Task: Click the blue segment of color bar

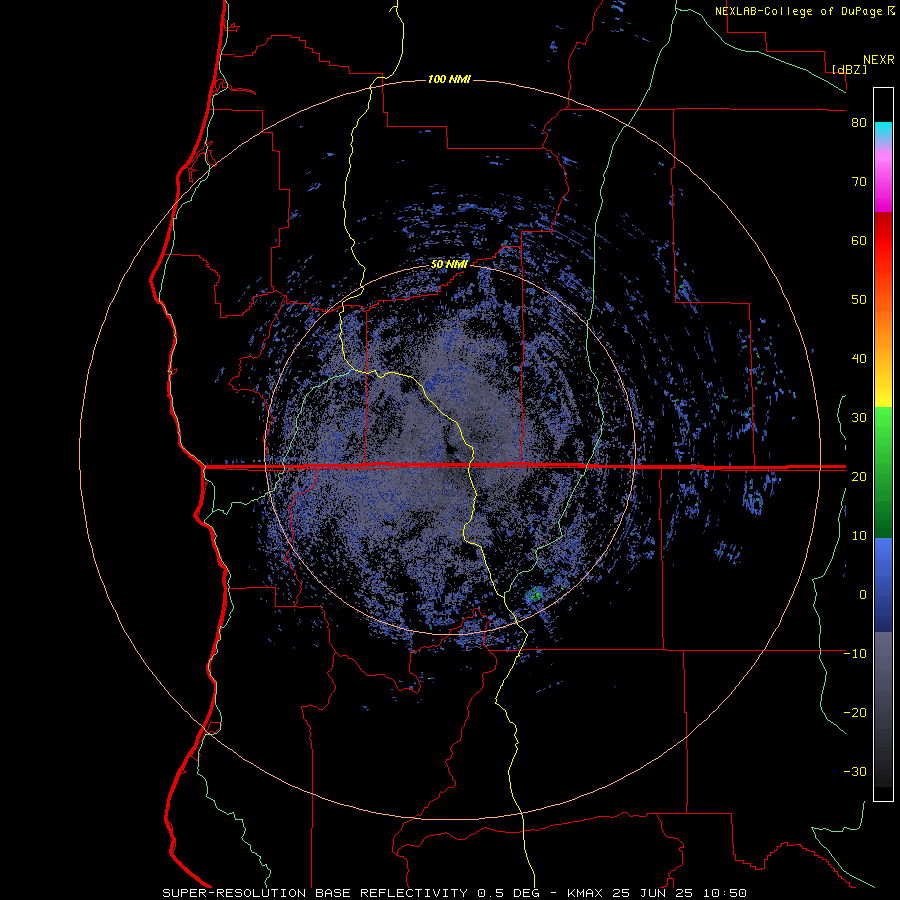Action: 883,585
